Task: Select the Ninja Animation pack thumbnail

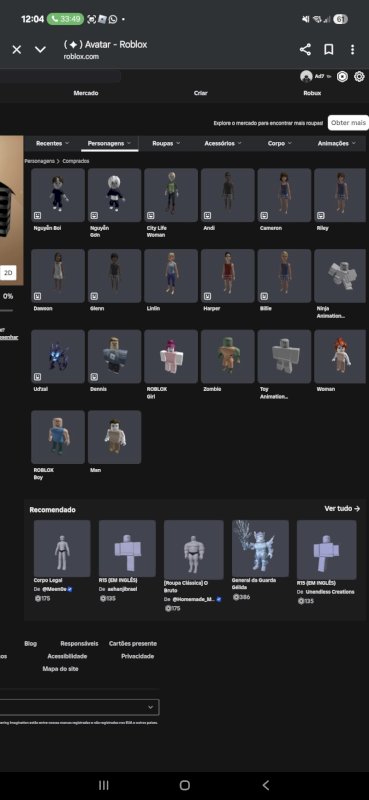Action: point(340,276)
